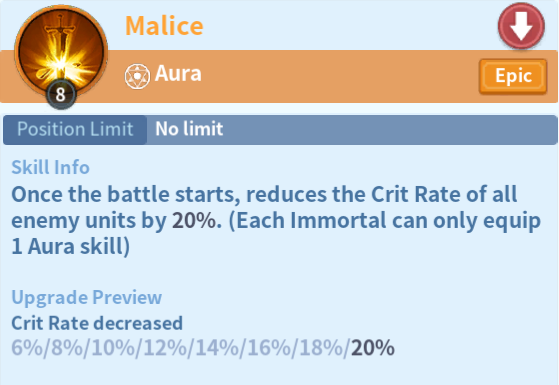Select the 10% upgrade level value

tap(113, 348)
